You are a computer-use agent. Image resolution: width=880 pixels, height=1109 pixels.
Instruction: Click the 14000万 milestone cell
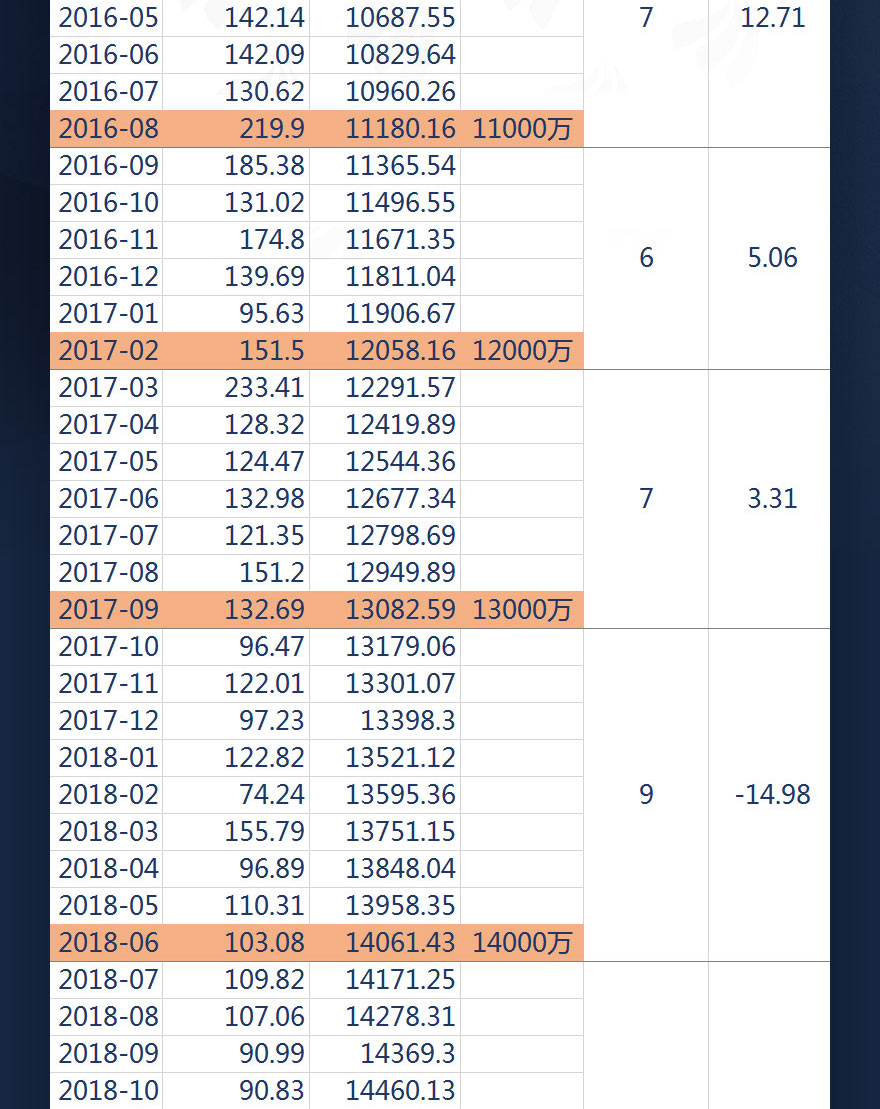coord(522,943)
